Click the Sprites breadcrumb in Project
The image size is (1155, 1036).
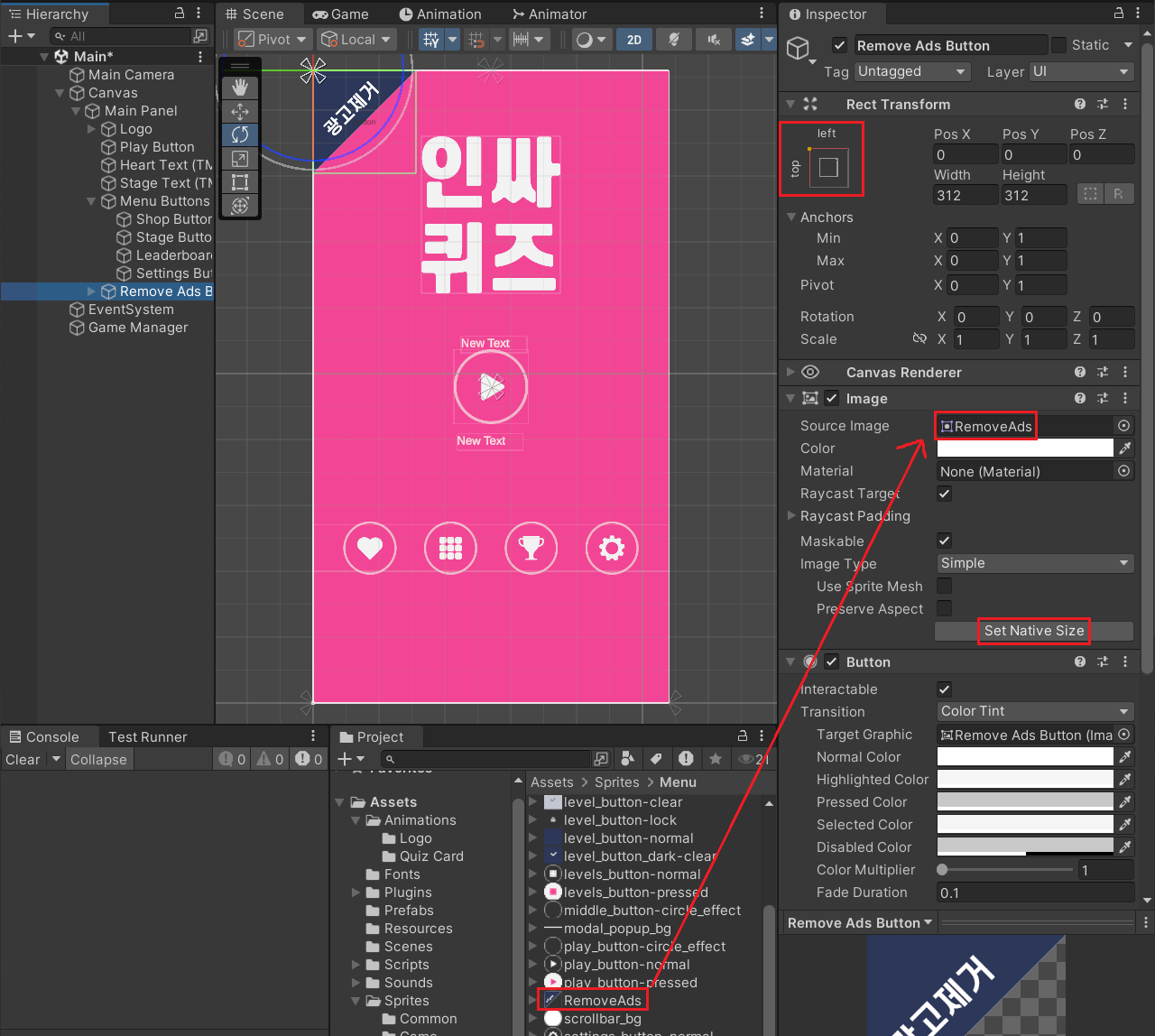(616, 782)
